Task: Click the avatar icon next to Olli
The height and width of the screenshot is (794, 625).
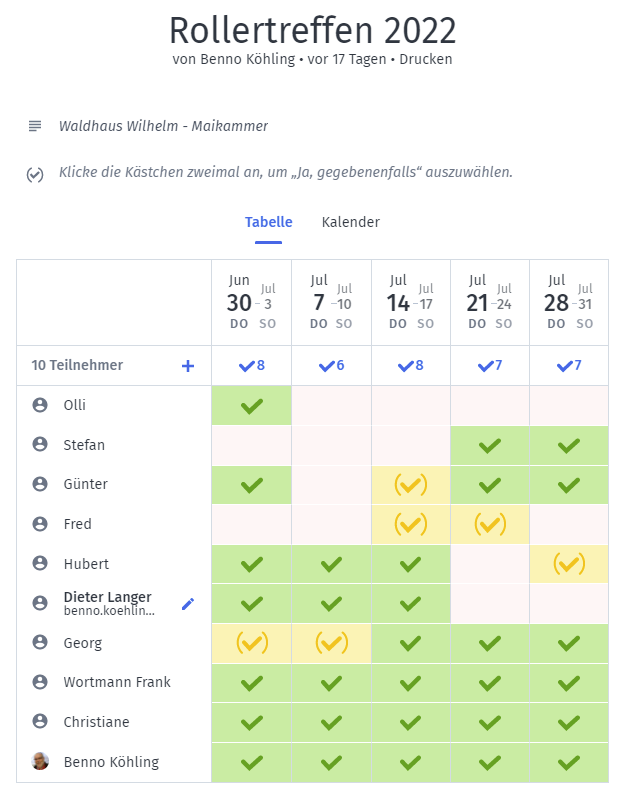Action: point(40,405)
